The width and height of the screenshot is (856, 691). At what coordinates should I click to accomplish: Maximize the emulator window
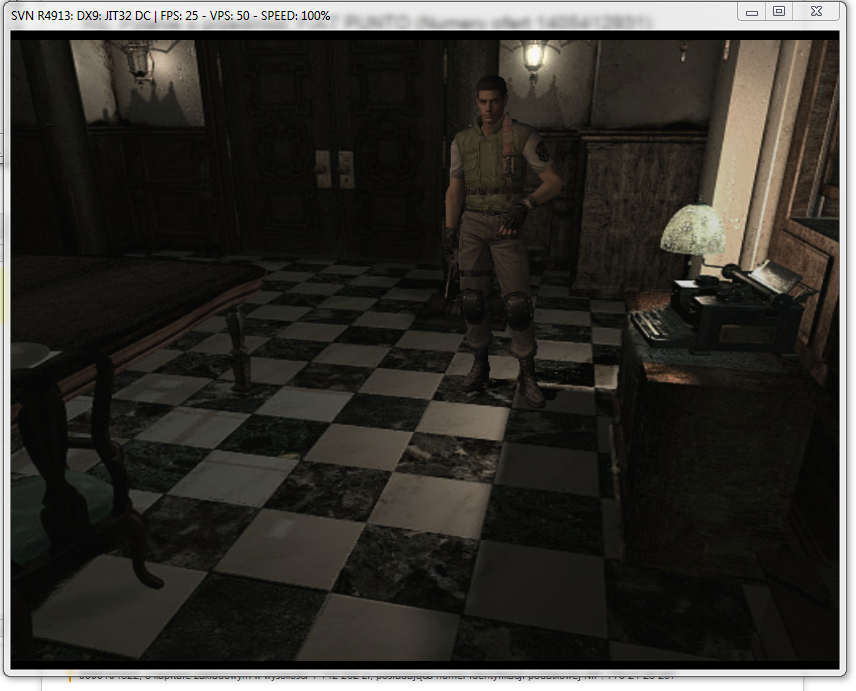779,11
